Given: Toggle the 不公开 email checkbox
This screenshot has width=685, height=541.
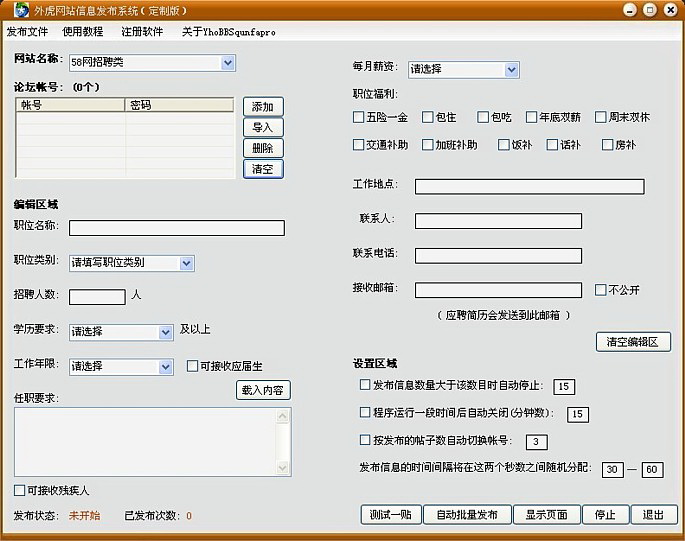Looking at the screenshot, I should click(x=601, y=290).
